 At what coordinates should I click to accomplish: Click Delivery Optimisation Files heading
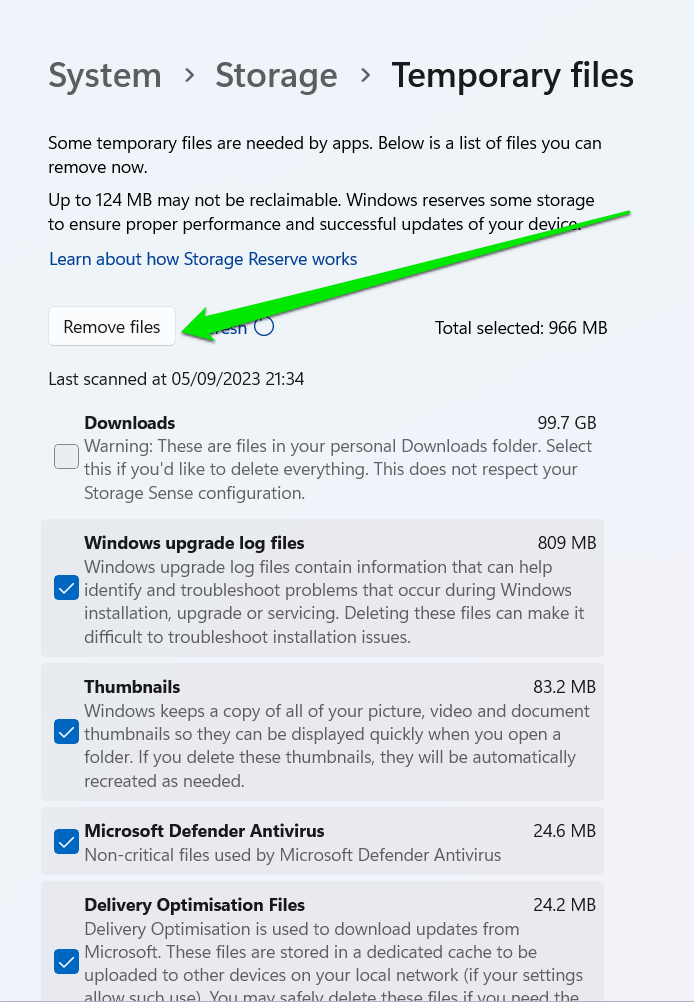[x=194, y=905]
